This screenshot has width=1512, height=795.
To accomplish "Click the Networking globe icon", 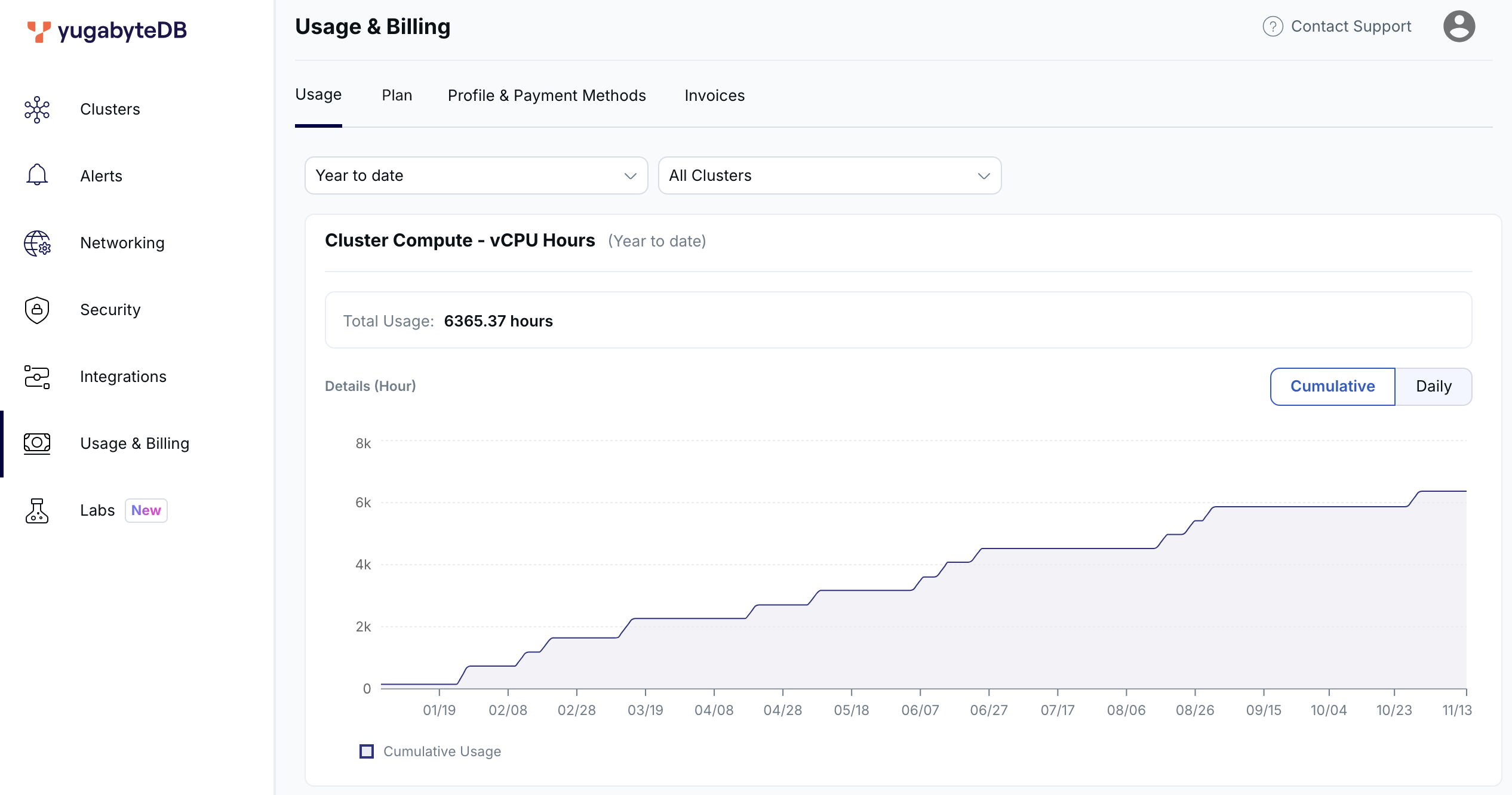I will pos(37,243).
